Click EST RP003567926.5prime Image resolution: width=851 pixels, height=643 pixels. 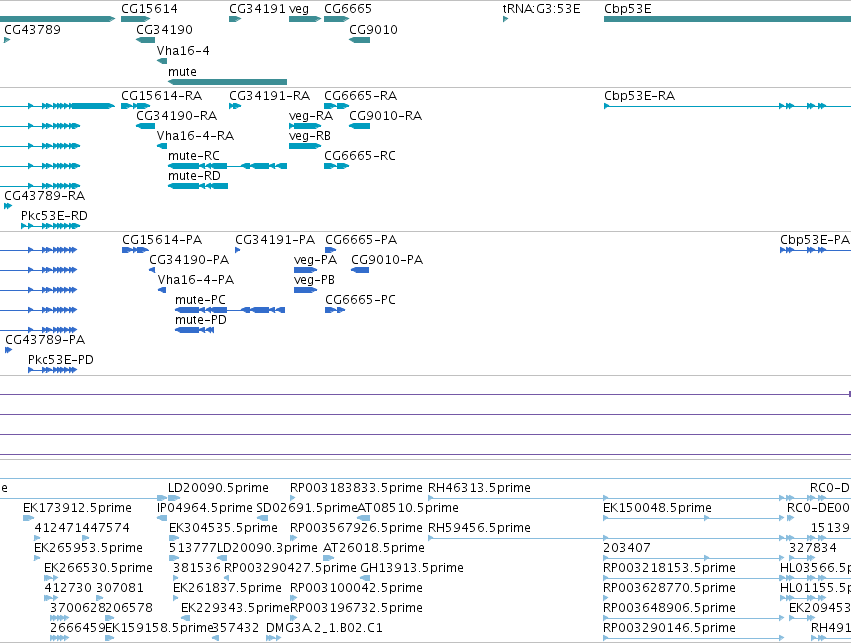356,528
